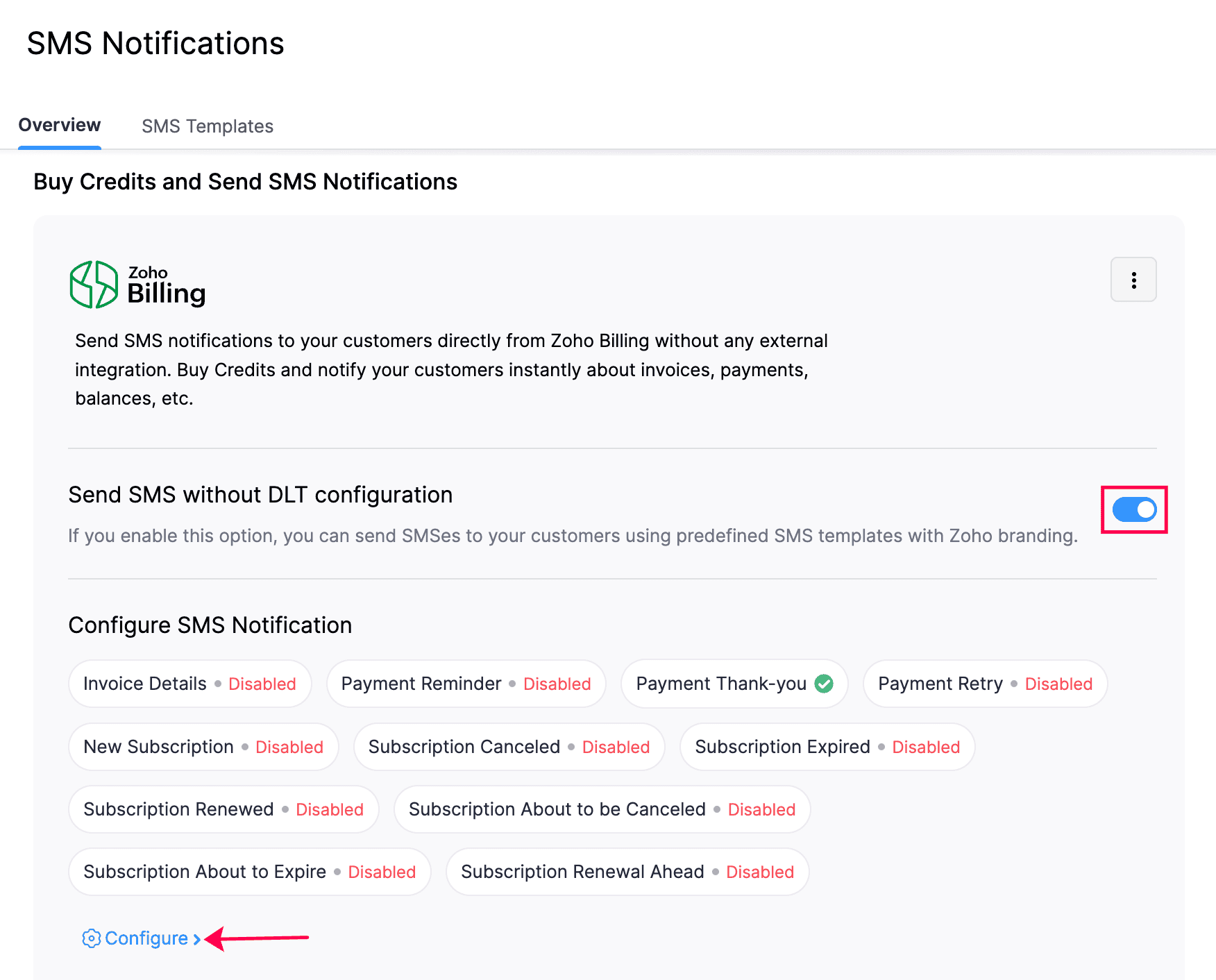Disable the Send SMS without DLT configuration switch

tap(1133, 510)
